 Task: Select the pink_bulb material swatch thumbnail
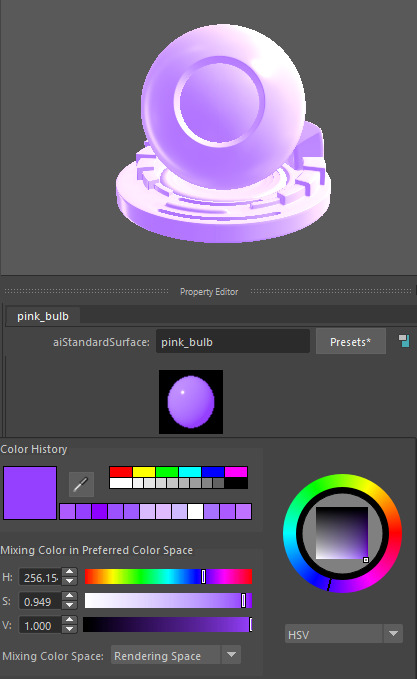click(x=191, y=402)
